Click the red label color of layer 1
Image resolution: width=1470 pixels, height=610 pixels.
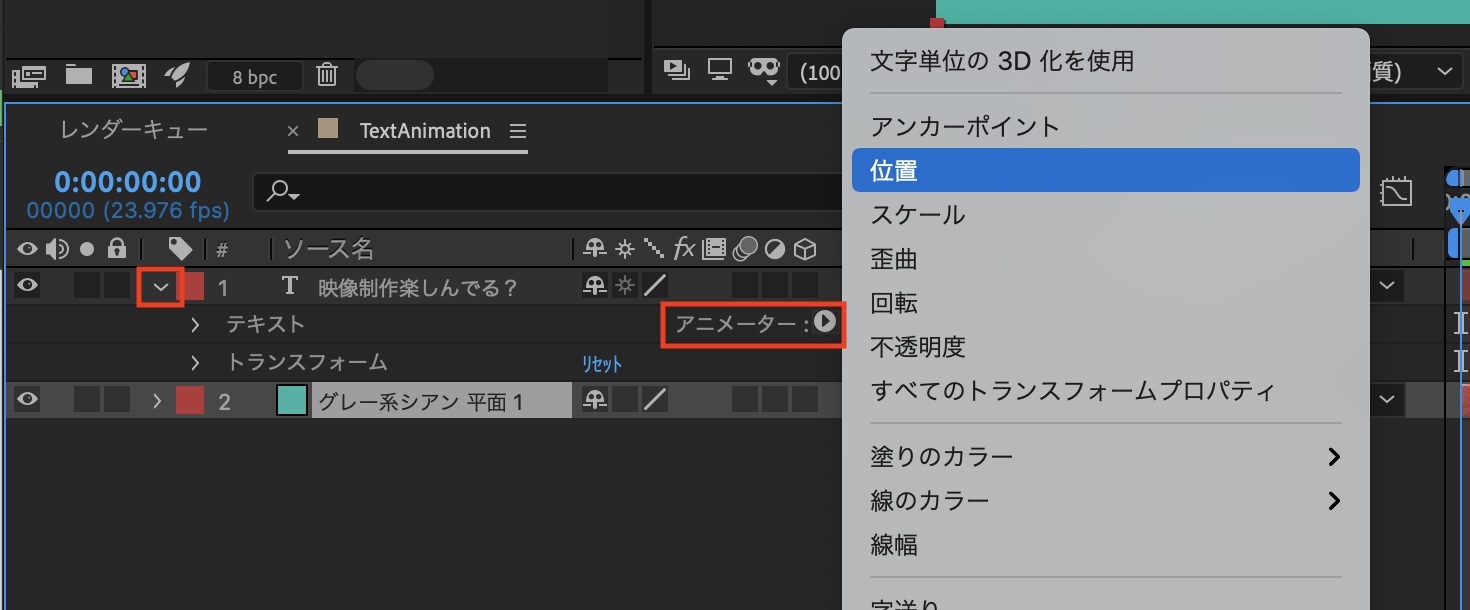(x=191, y=287)
